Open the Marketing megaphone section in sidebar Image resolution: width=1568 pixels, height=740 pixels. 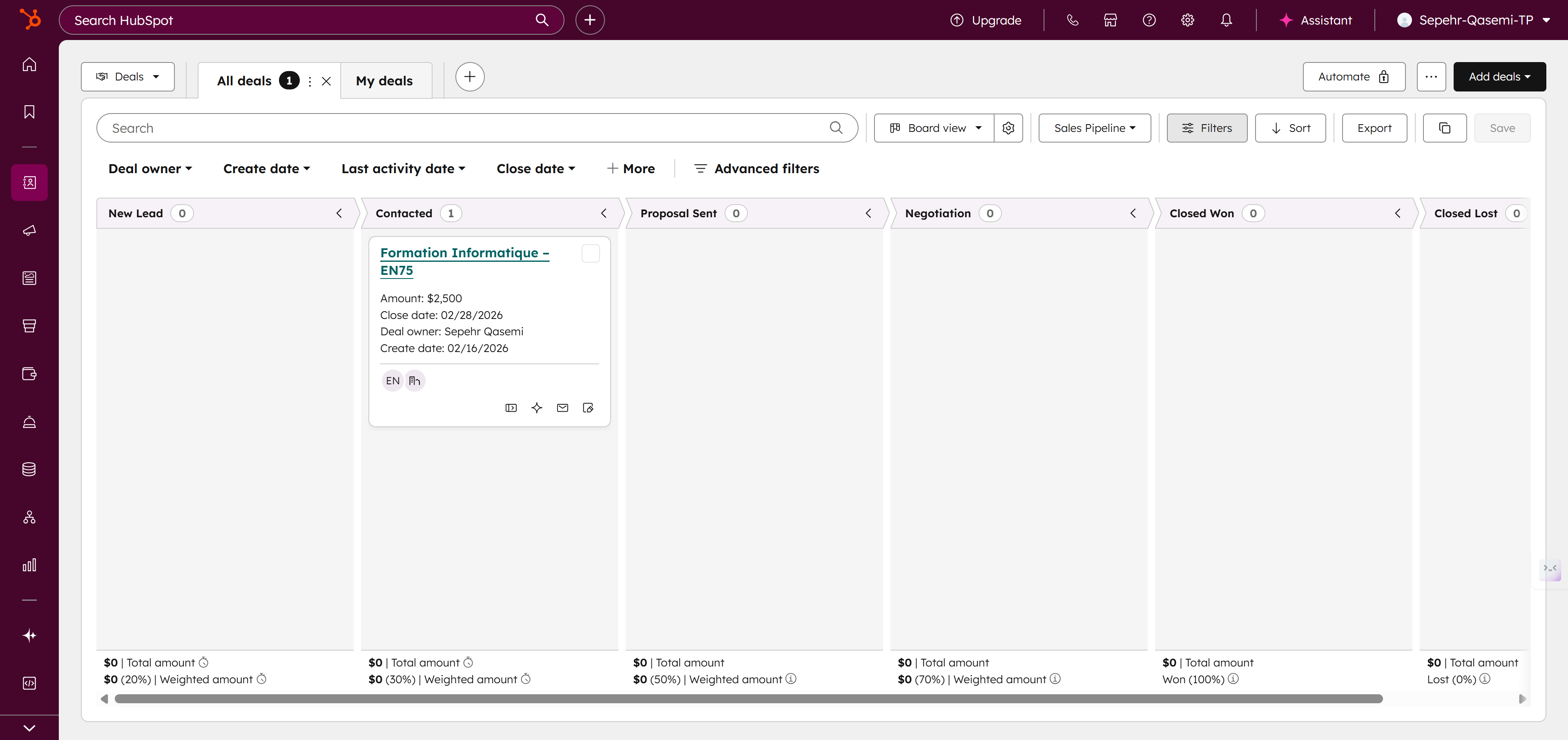pos(29,231)
